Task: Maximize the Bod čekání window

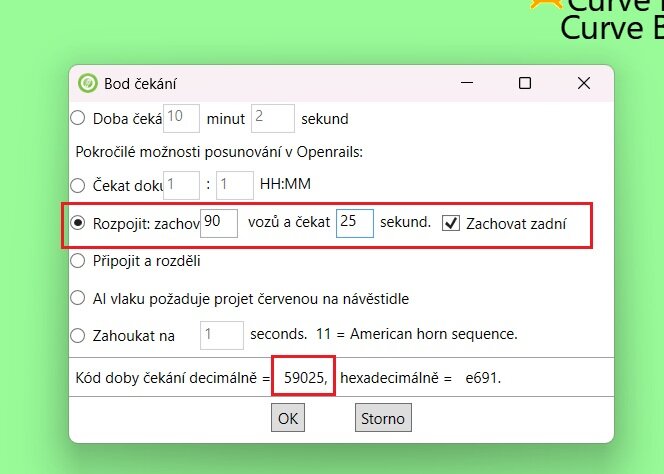Action: tap(525, 83)
